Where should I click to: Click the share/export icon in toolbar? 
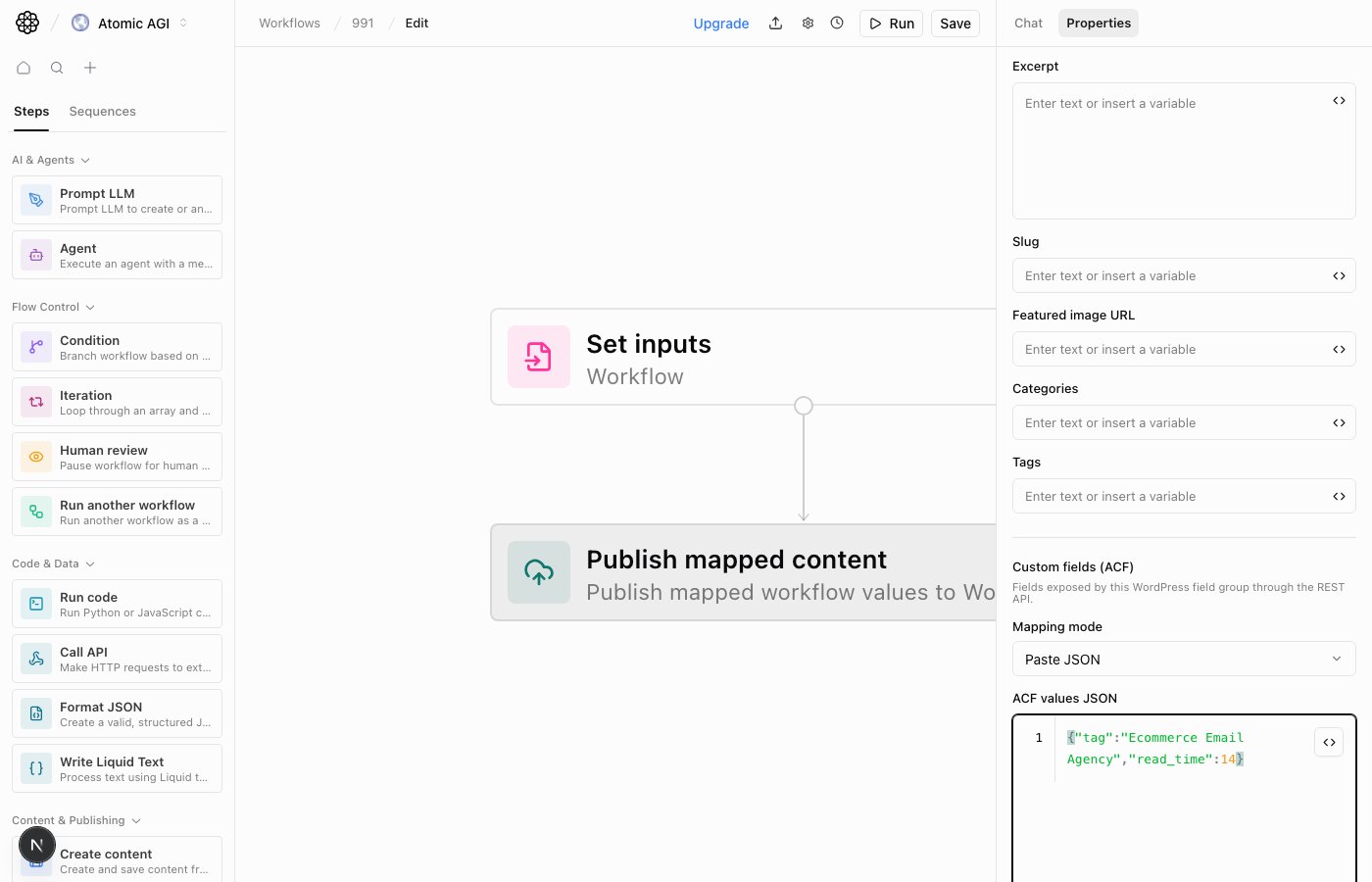click(x=775, y=23)
